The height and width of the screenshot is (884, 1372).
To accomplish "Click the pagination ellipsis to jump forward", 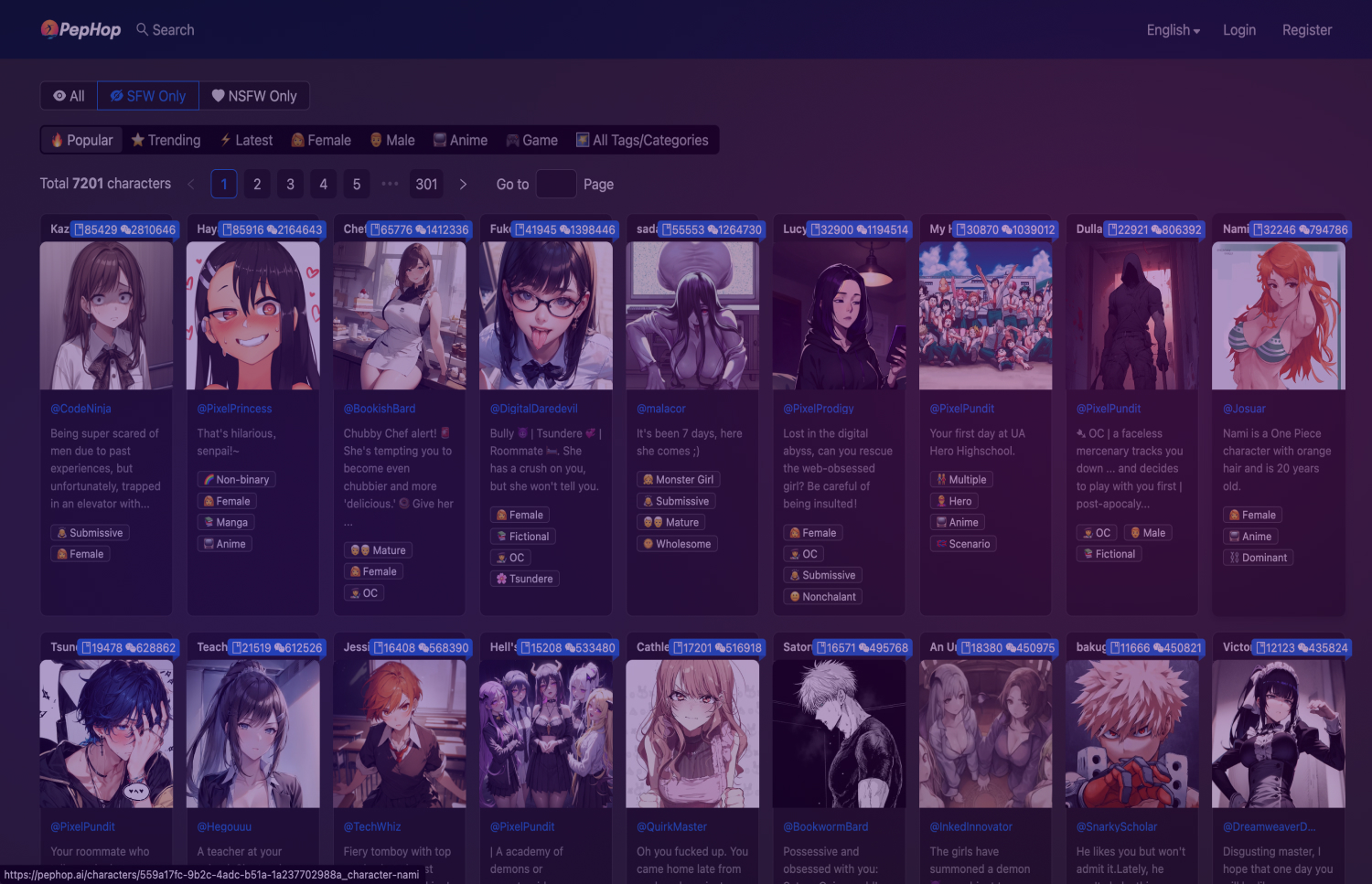I will point(390,184).
